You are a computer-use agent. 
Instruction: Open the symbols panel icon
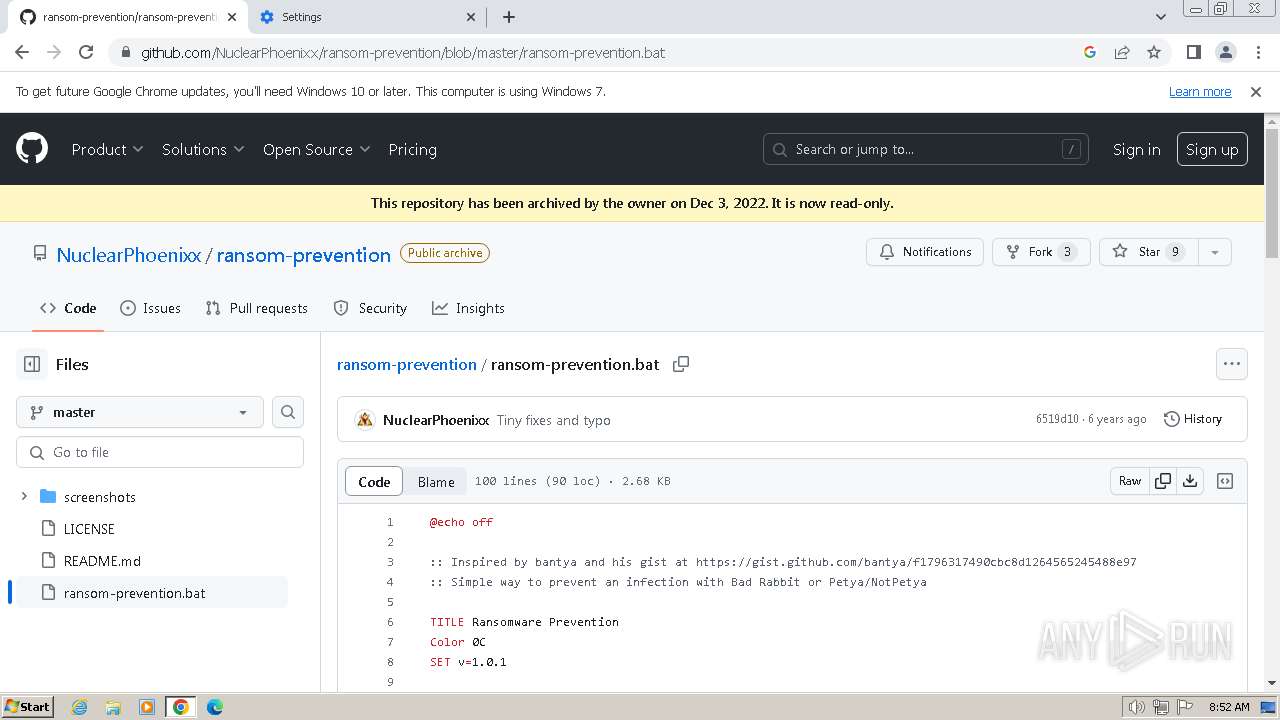(1225, 481)
